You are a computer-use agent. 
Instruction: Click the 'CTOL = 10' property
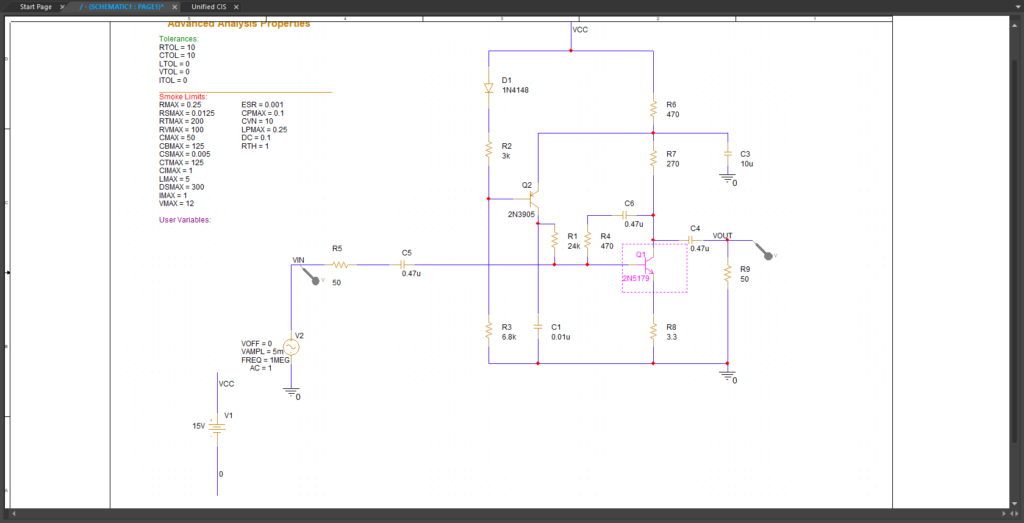(x=177, y=55)
